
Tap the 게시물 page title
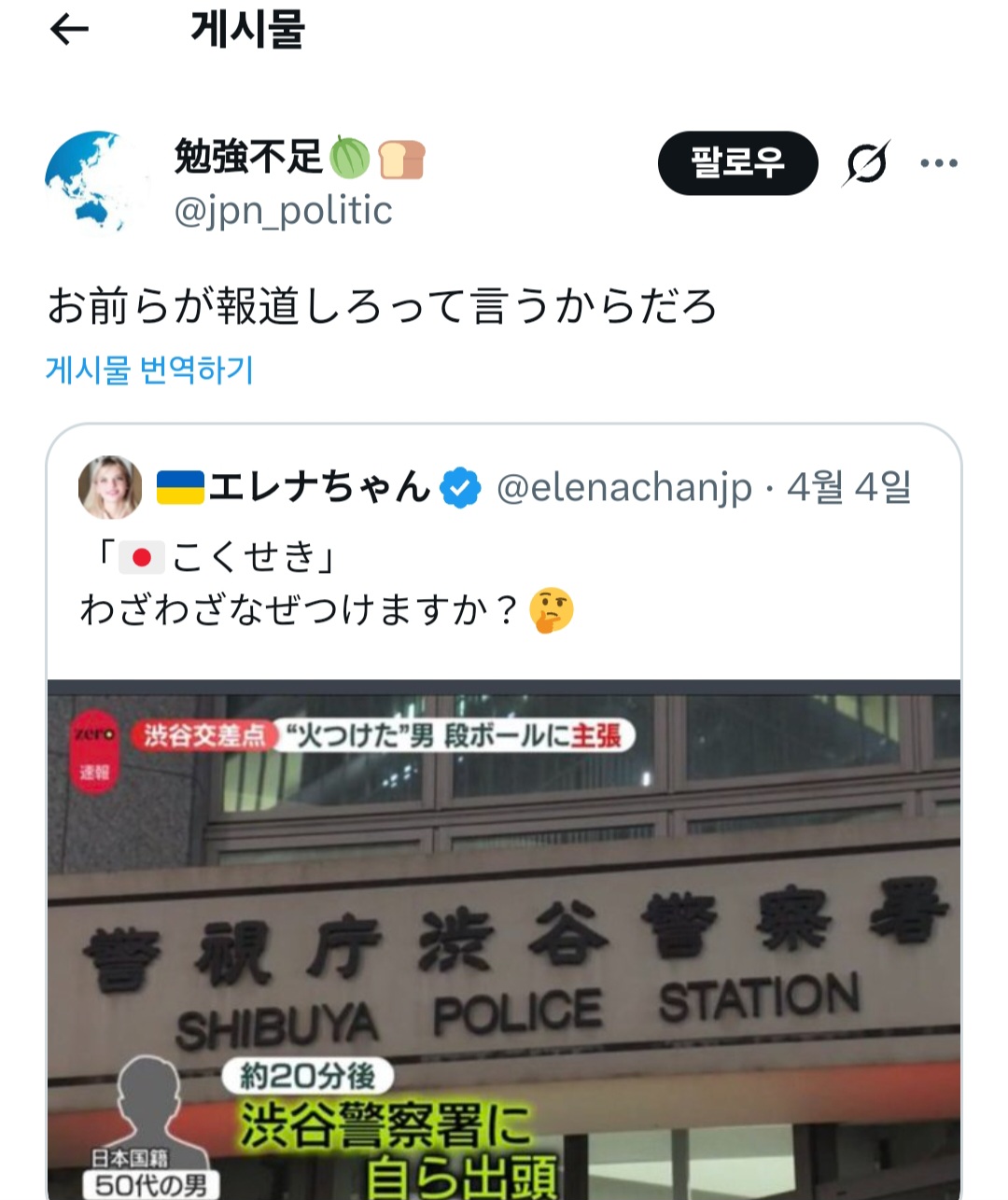click(x=247, y=30)
